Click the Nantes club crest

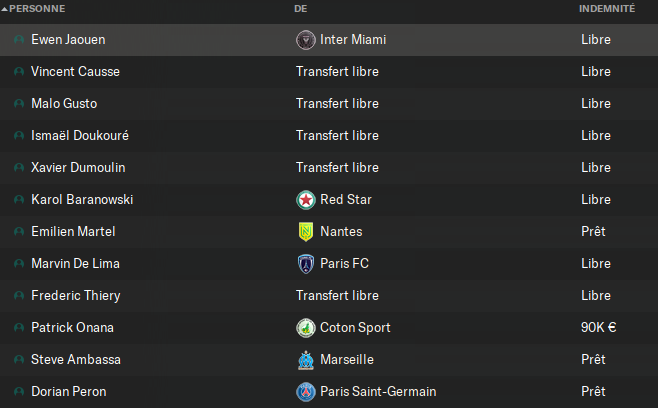306,232
